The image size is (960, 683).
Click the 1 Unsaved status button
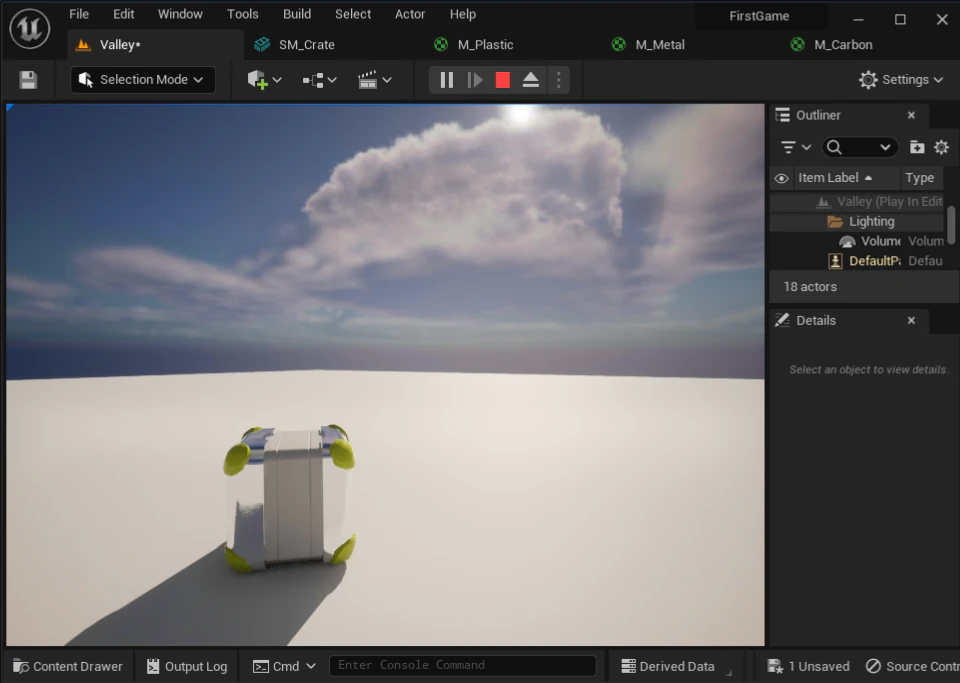809,666
